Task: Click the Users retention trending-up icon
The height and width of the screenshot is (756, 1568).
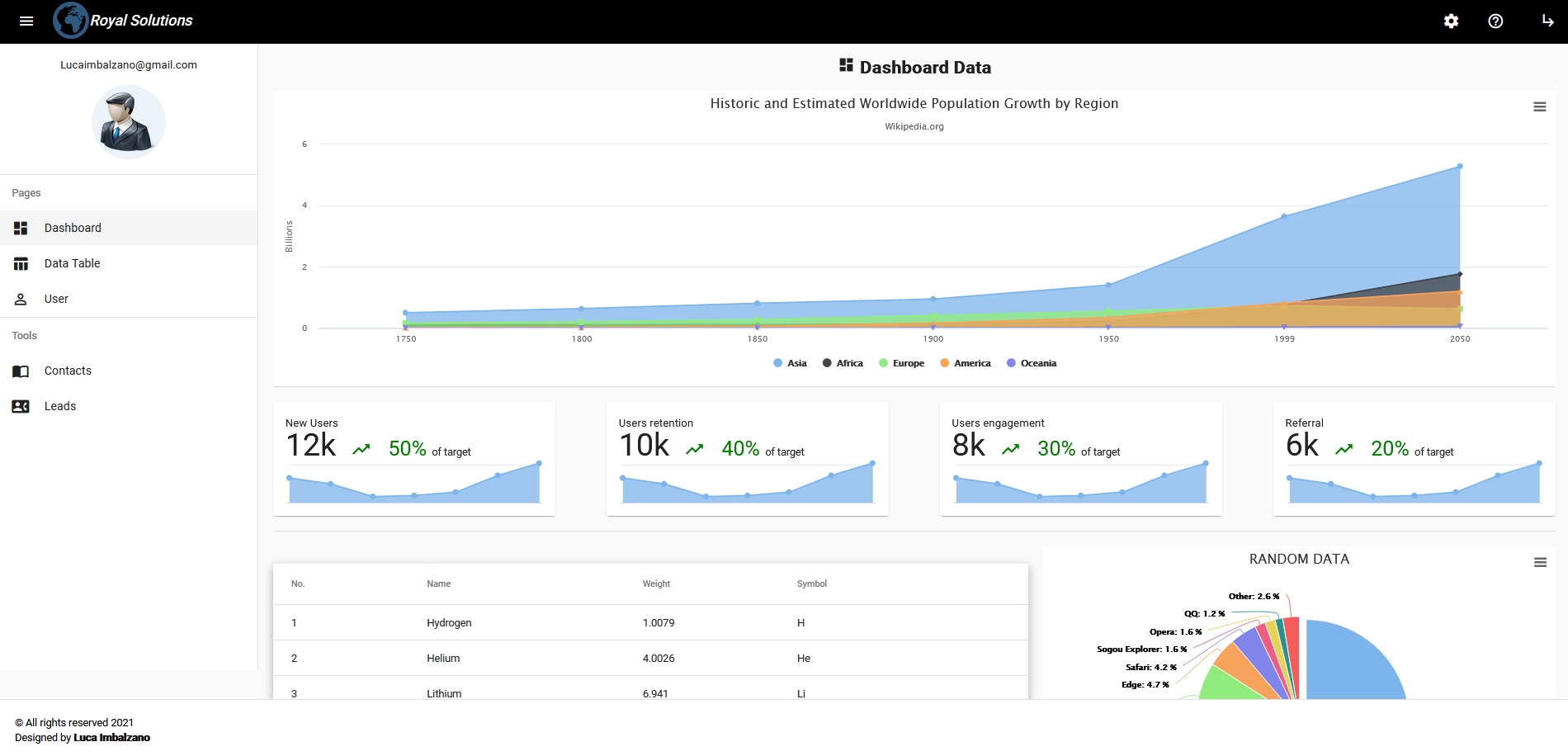Action: point(695,449)
